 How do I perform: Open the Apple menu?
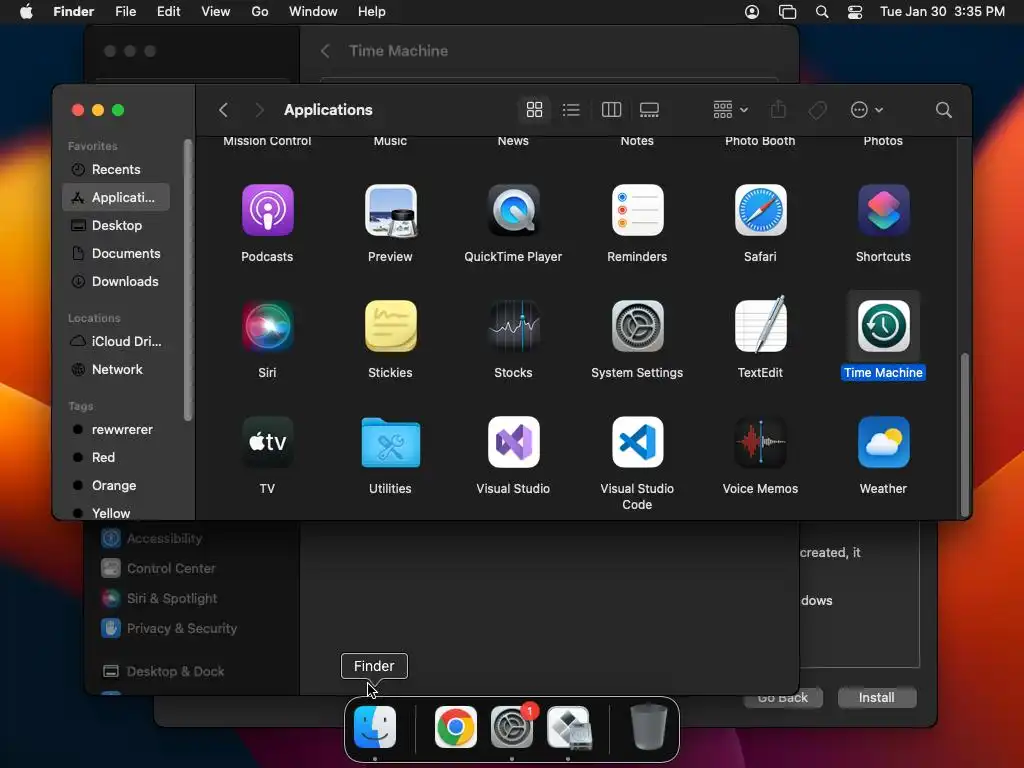click(26, 12)
